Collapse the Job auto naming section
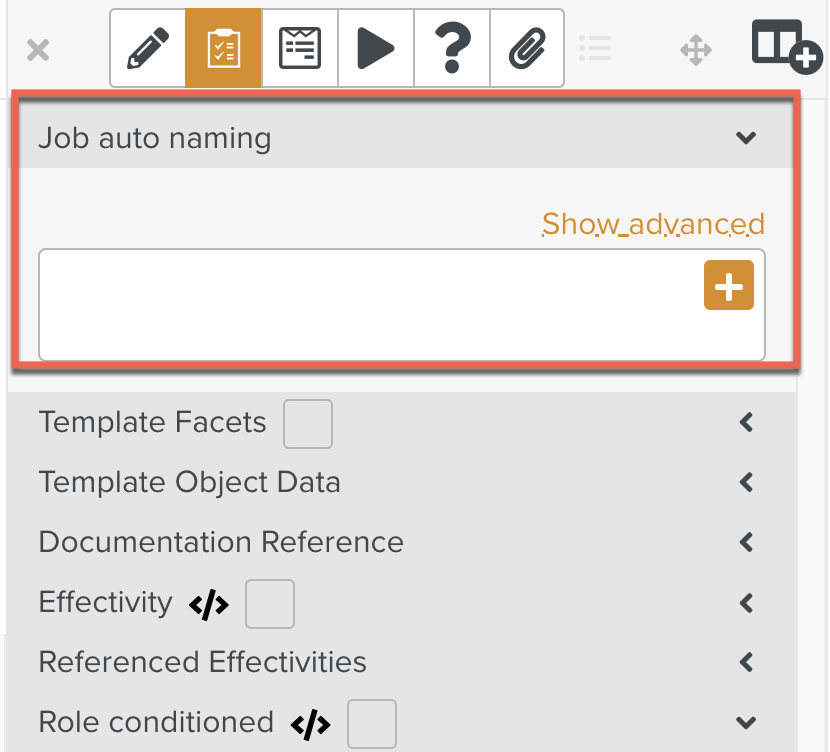 tap(745, 138)
